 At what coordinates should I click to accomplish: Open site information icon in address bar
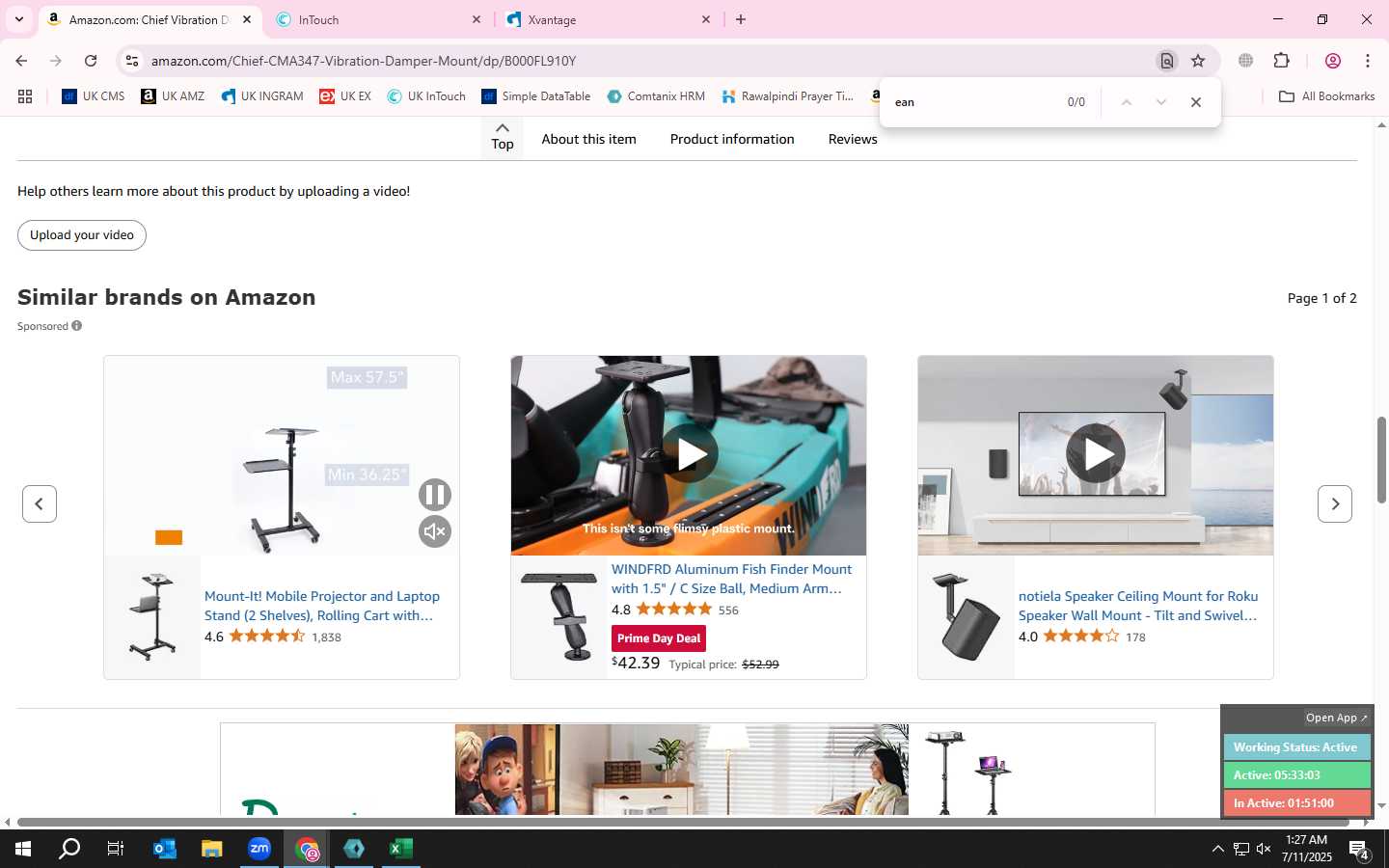coord(132,61)
